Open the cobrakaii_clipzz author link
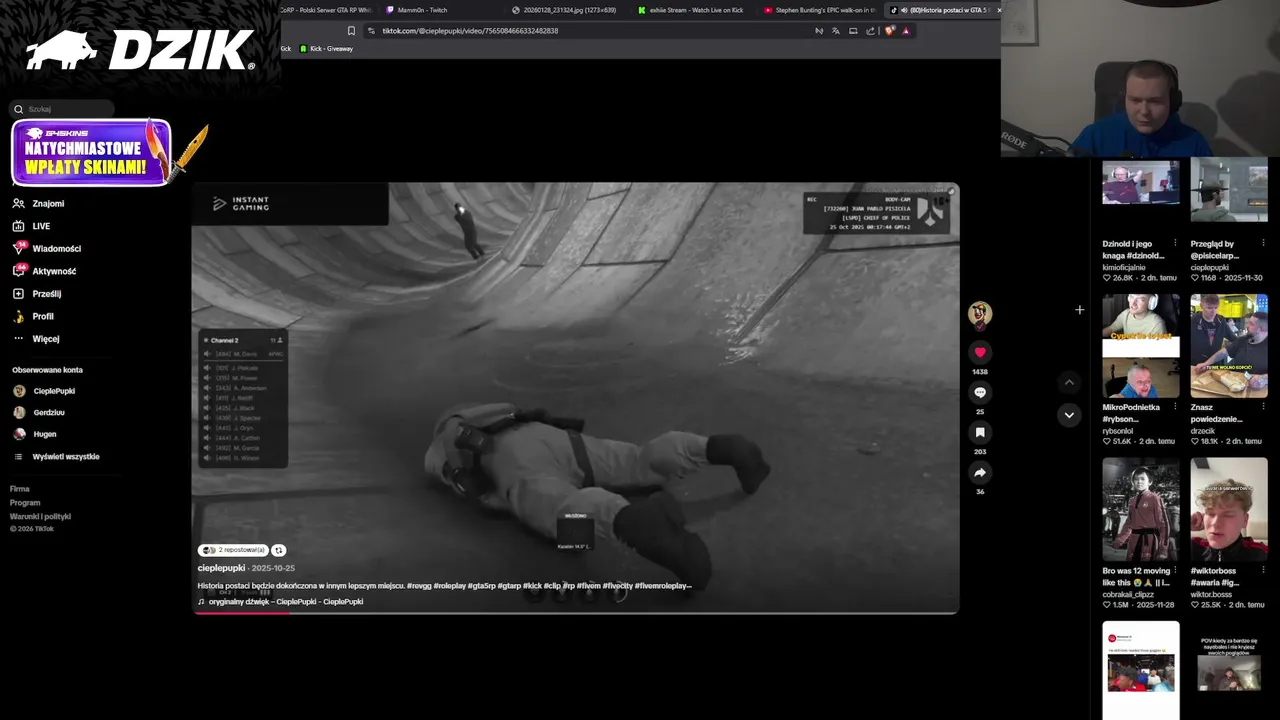 [1128, 594]
